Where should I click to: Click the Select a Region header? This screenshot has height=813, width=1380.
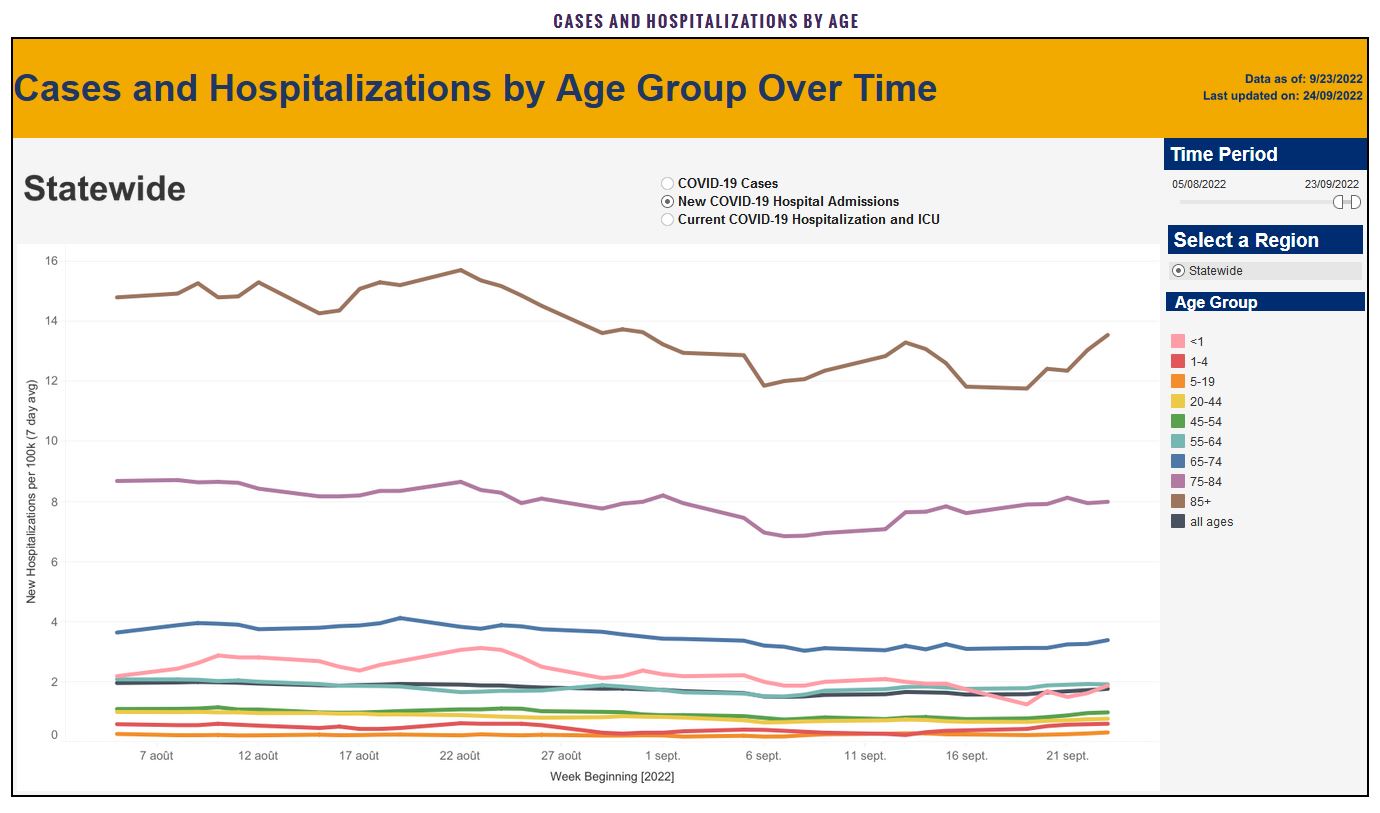1264,240
